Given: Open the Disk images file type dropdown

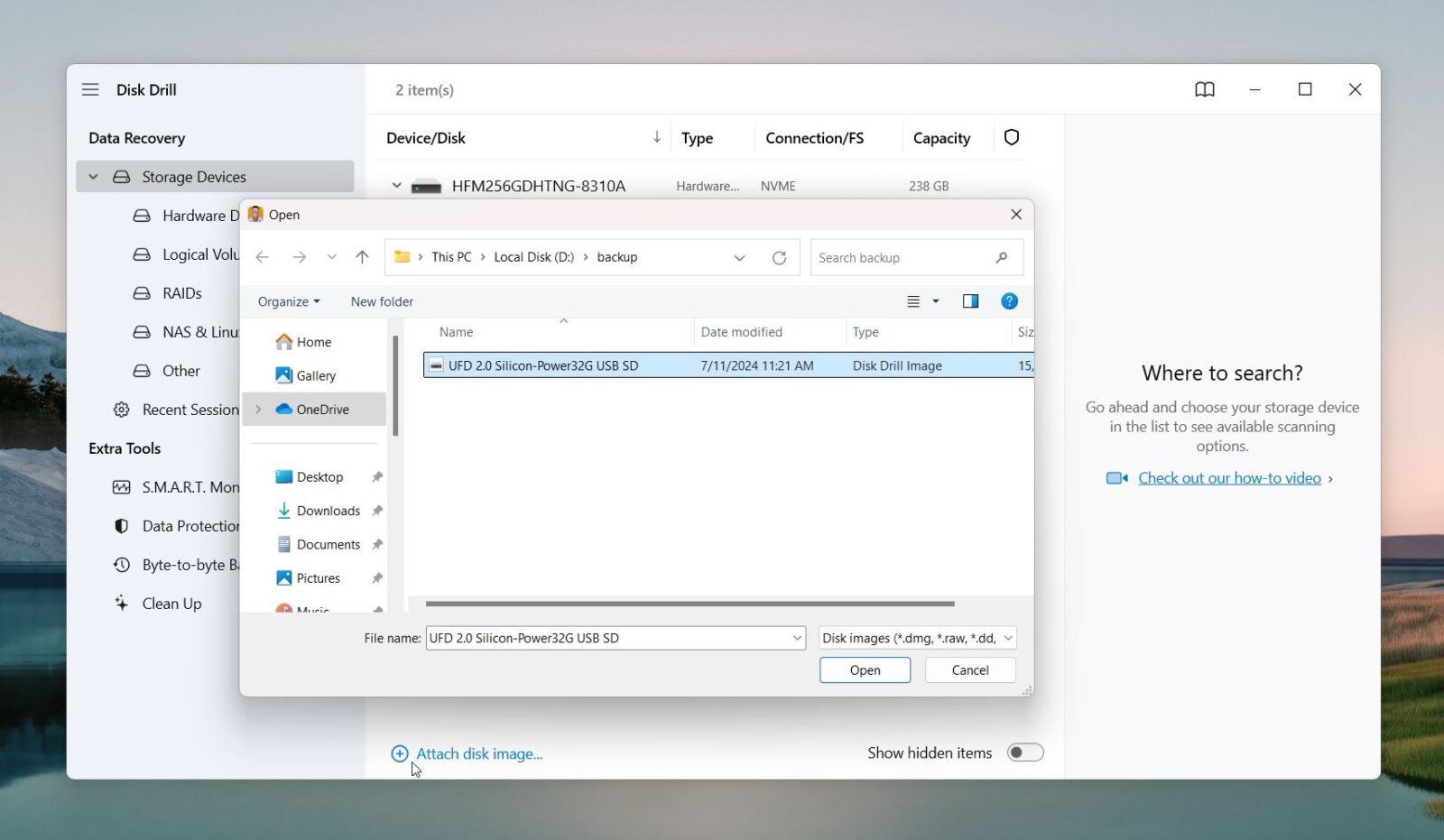Looking at the screenshot, I should [916, 637].
